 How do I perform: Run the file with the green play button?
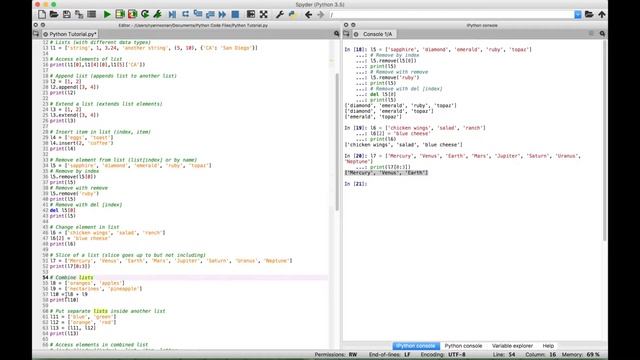pyautogui.click(x=107, y=14)
